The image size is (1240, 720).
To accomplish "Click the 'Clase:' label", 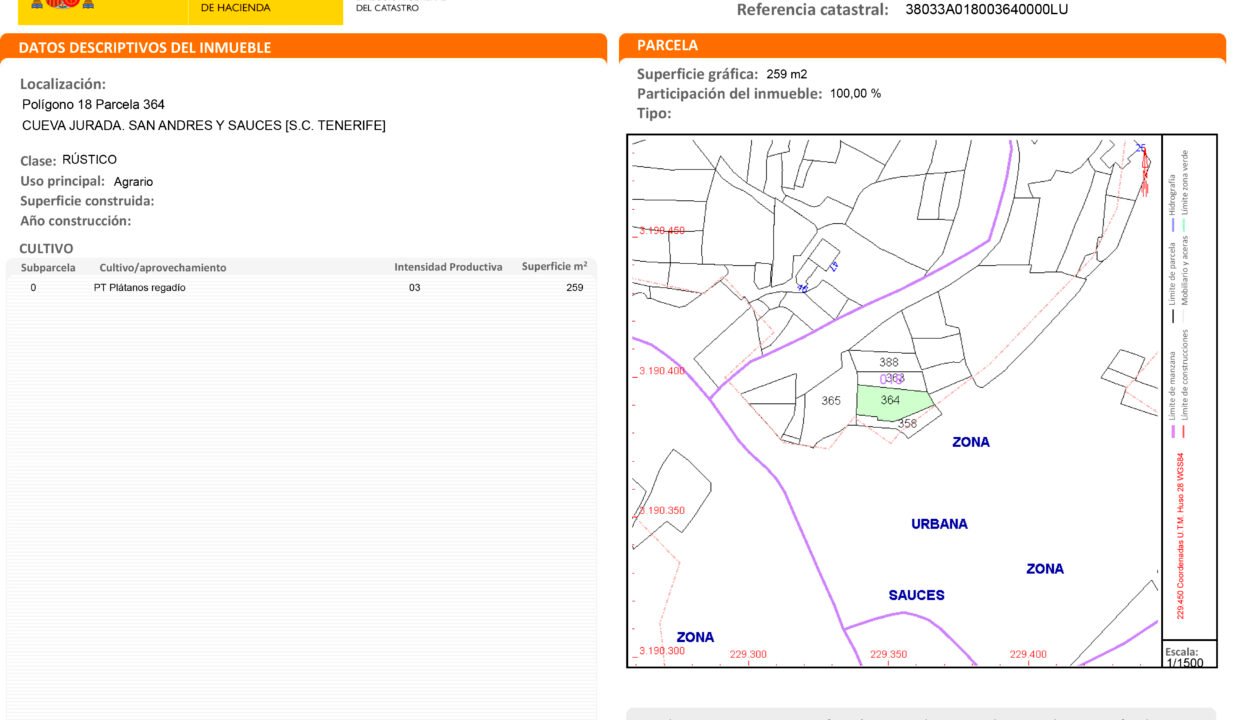I will click(x=38, y=161).
